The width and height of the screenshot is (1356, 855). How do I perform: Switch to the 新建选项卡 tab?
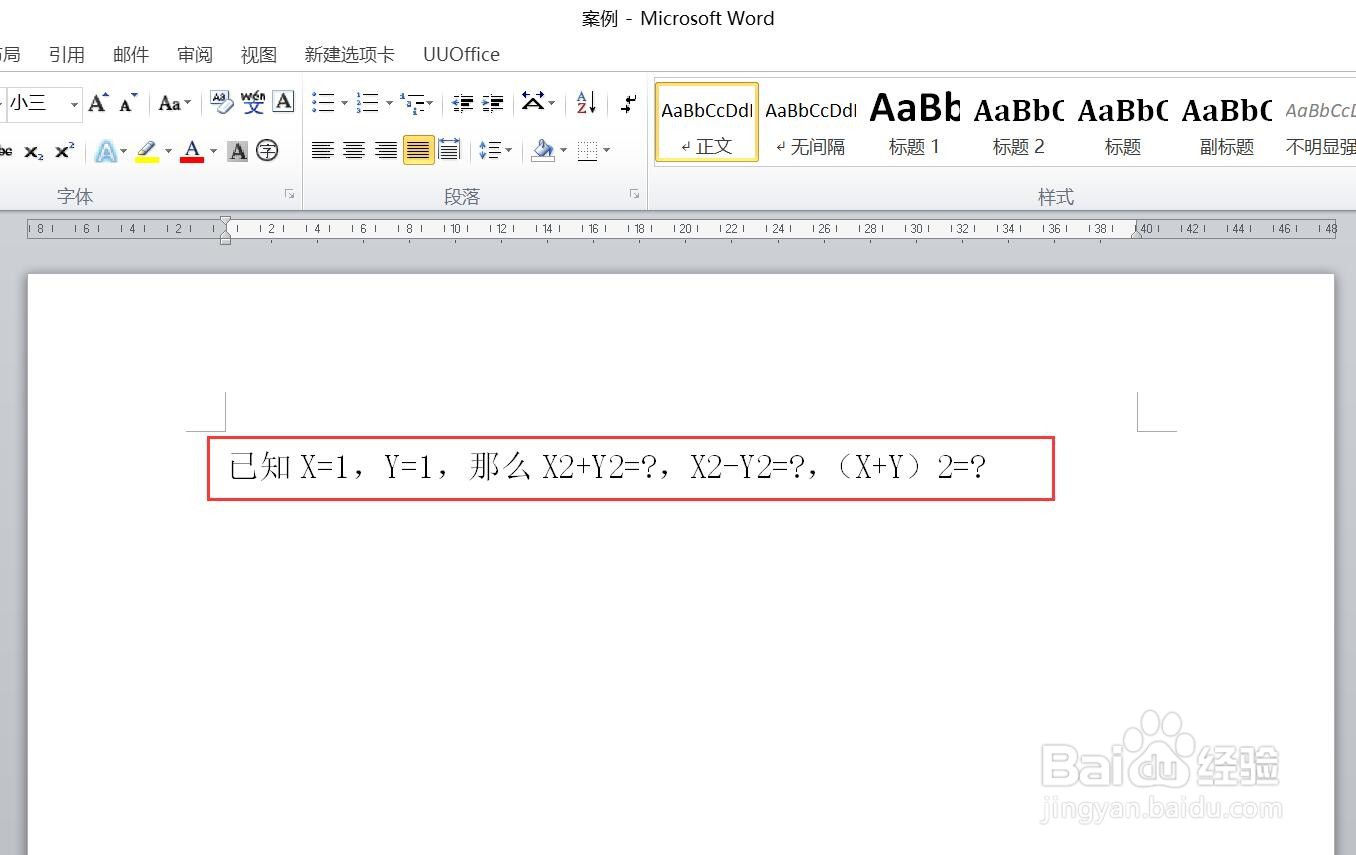tap(350, 54)
